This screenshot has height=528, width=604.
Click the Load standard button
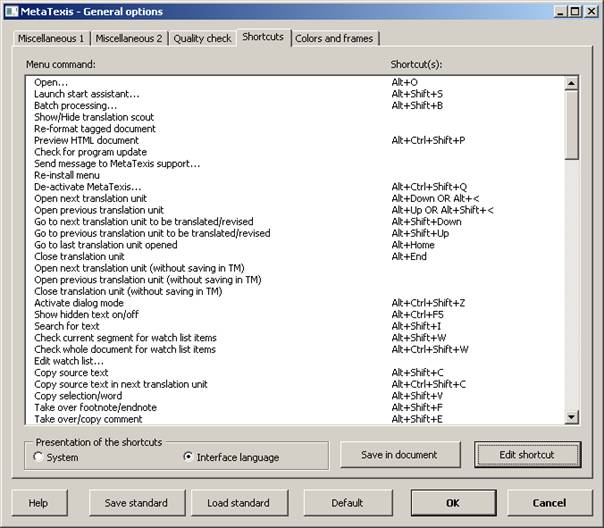tap(238, 503)
